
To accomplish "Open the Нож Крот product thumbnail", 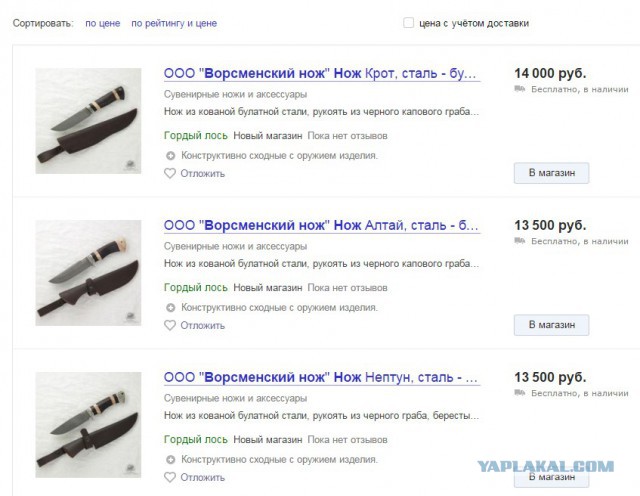I will pos(88,121).
